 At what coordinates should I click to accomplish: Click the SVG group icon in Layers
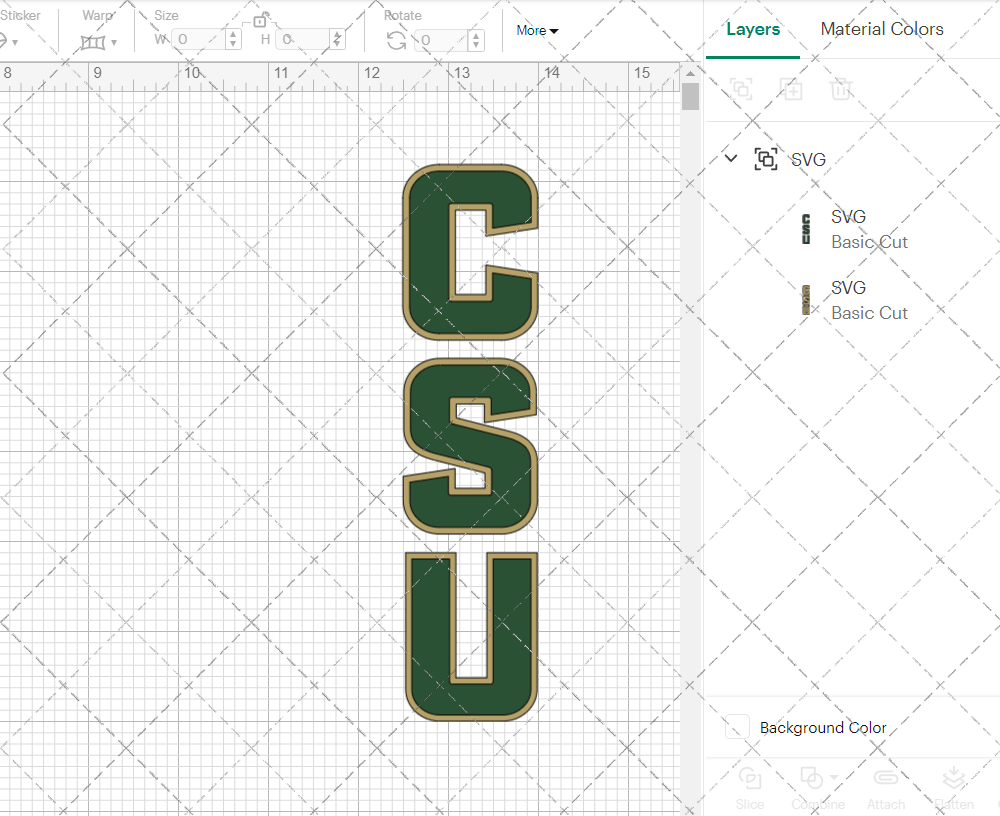click(765, 159)
